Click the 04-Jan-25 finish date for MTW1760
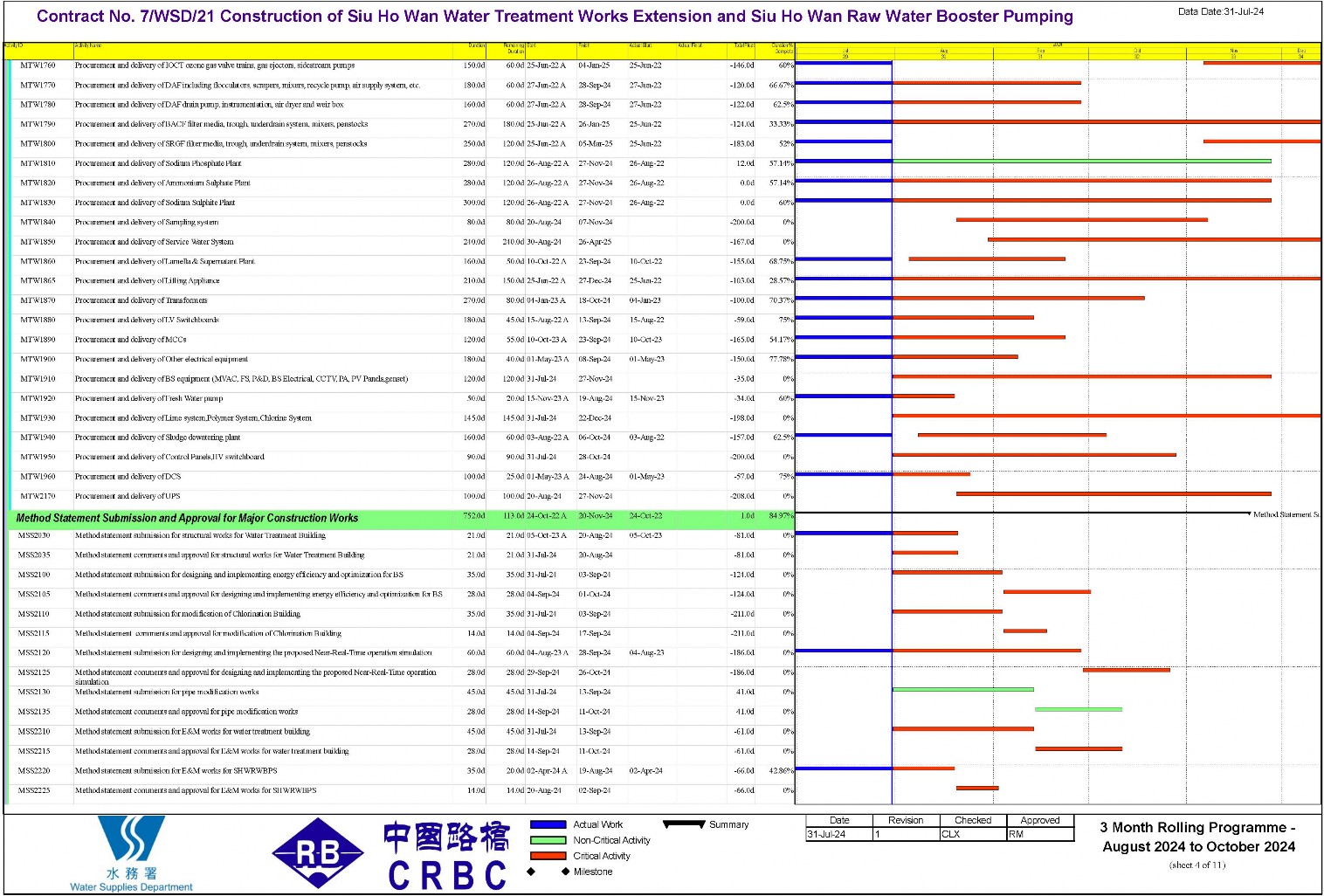 click(x=594, y=65)
